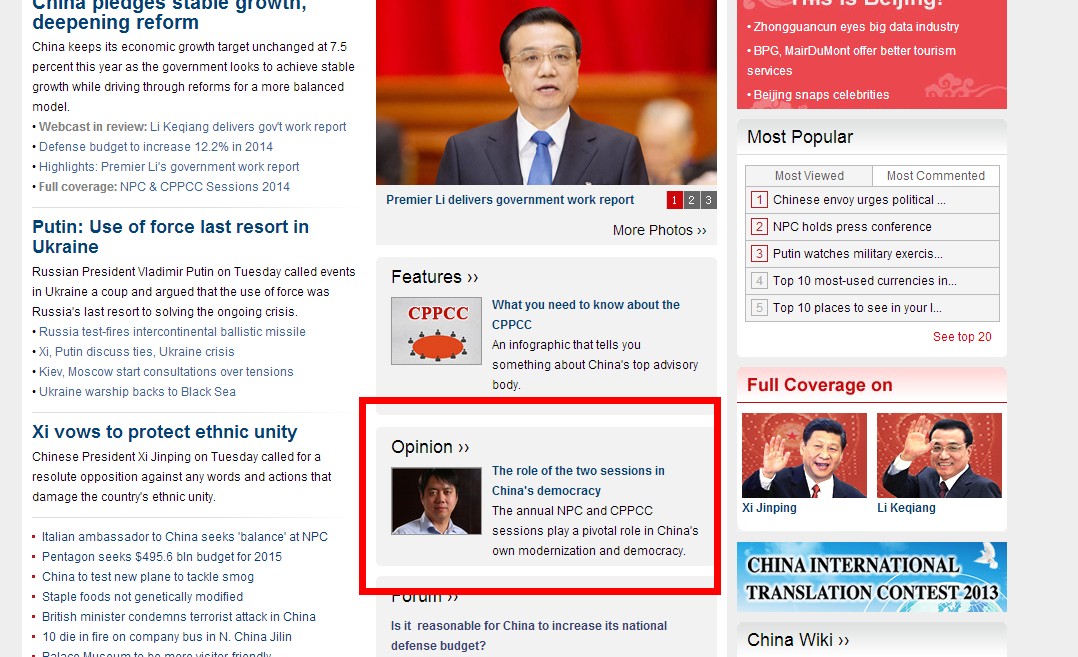Open the Li Keqiang coverage photo
Viewport: 1078px width, 657px height.
coord(939,455)
